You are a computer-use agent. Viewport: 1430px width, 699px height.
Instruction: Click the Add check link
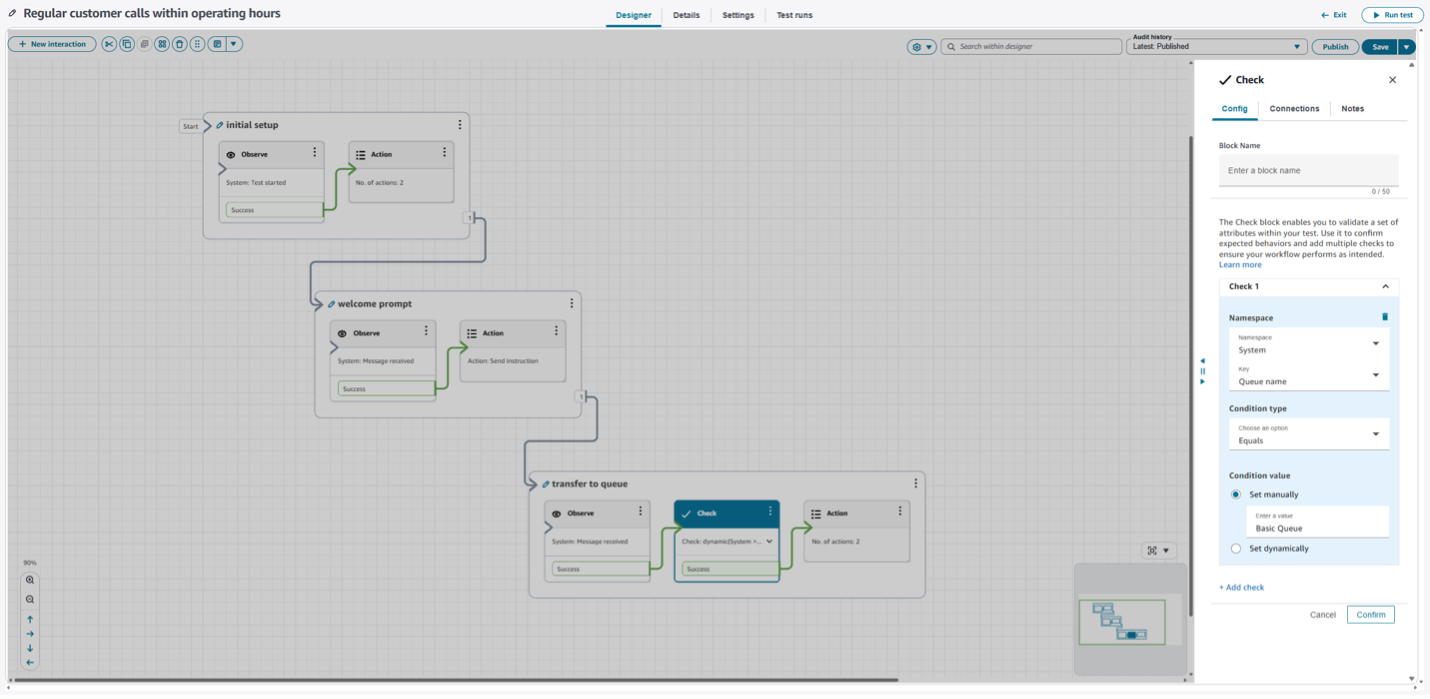[1241, 587]
